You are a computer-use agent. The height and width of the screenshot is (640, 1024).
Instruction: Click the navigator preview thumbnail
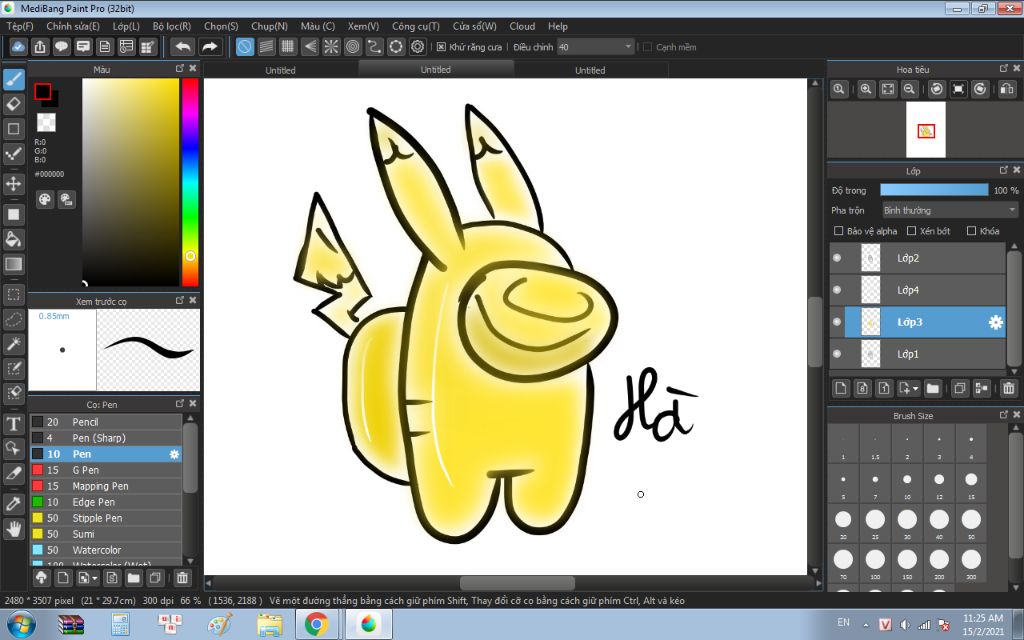(925, 130)
